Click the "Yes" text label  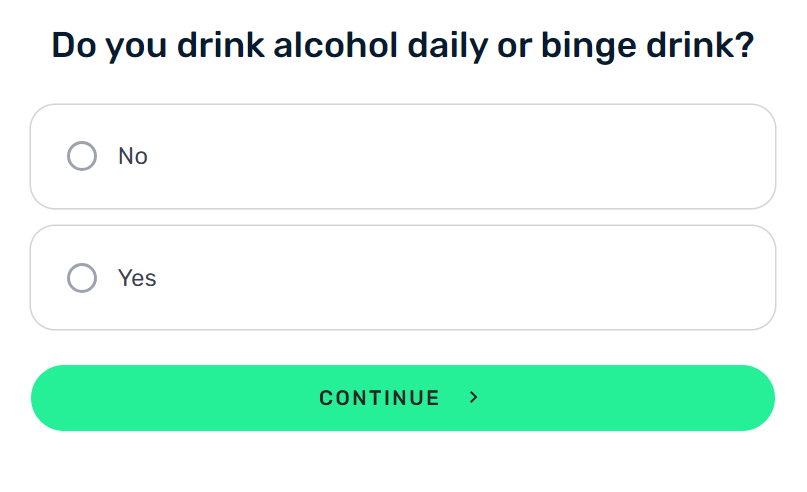click(137, 278)
